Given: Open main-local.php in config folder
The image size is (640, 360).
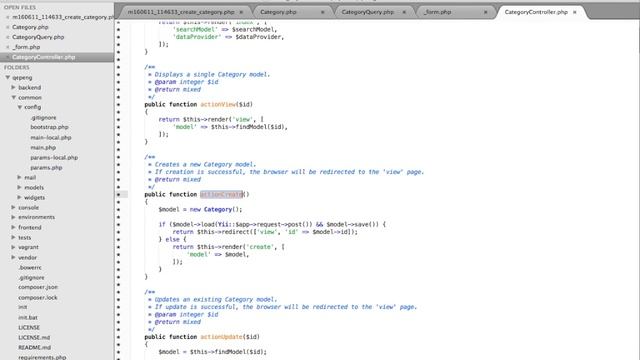Looking at the screenshot, I should [x=51, y=138].
